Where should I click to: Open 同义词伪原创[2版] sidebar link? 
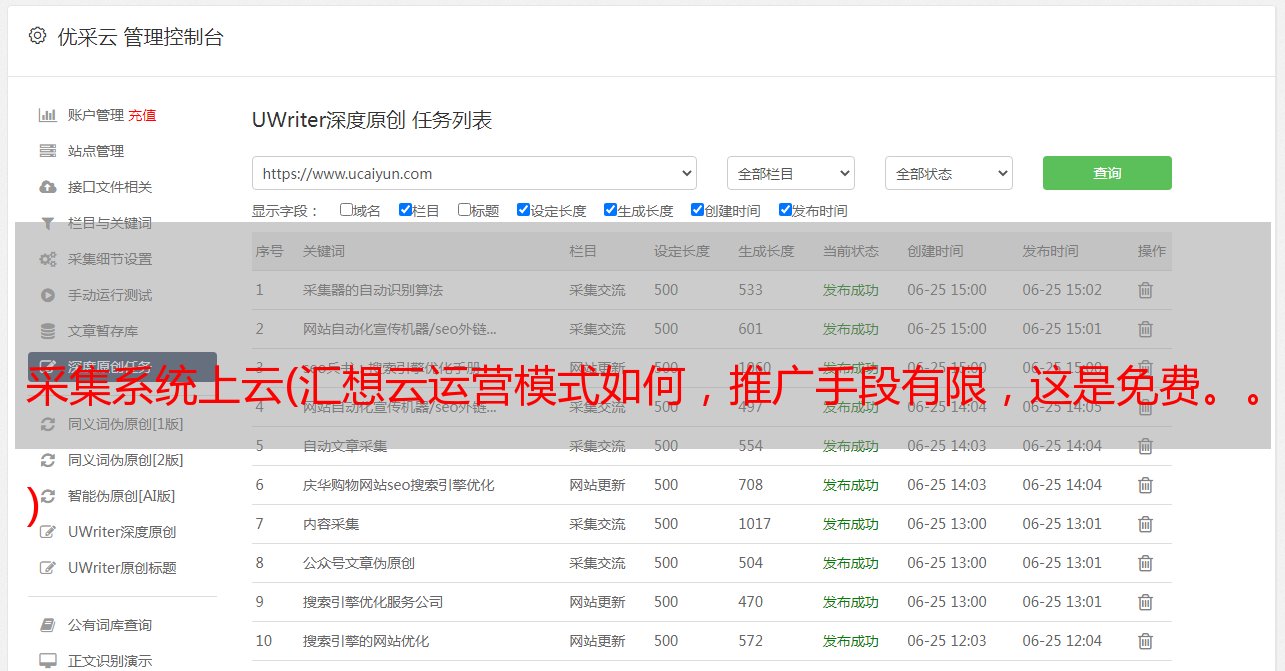pyautogui.click(x=125, y=460)
